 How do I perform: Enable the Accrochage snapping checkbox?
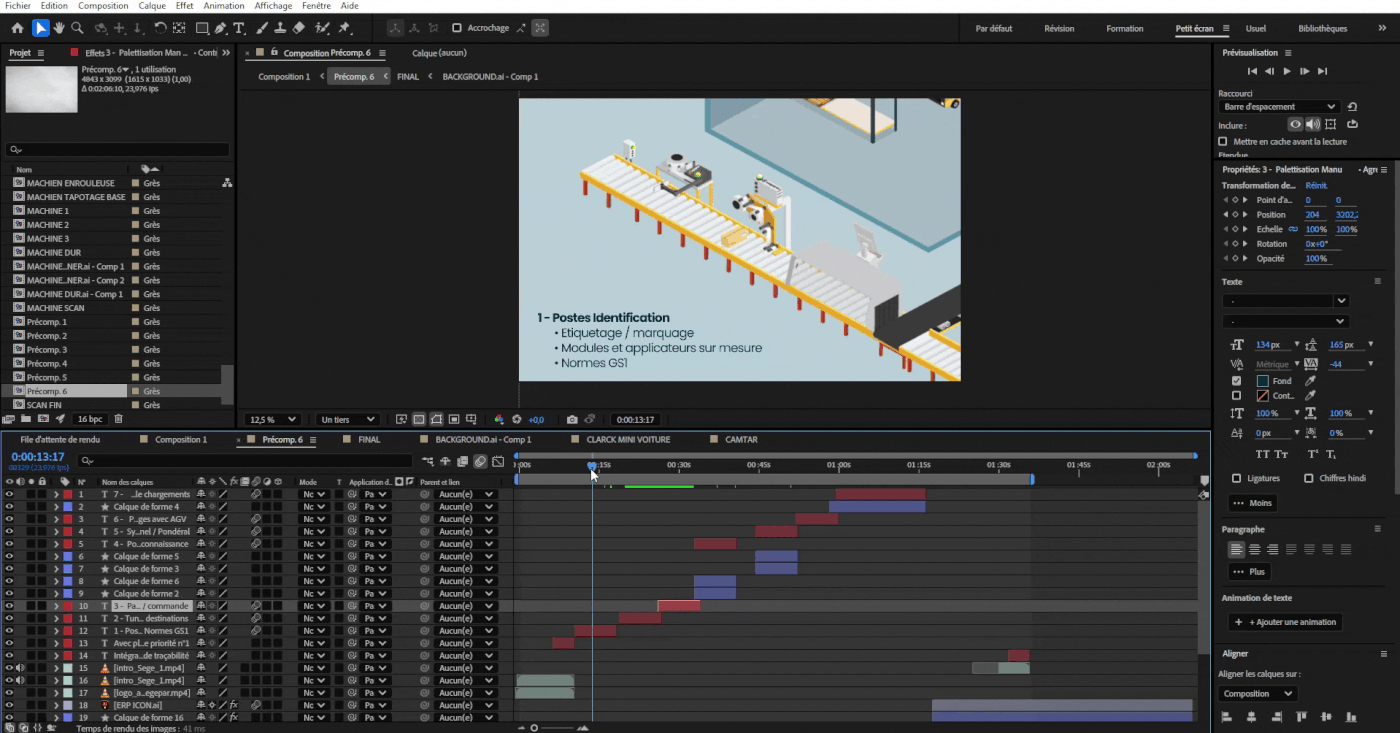(x=456, y=28)
